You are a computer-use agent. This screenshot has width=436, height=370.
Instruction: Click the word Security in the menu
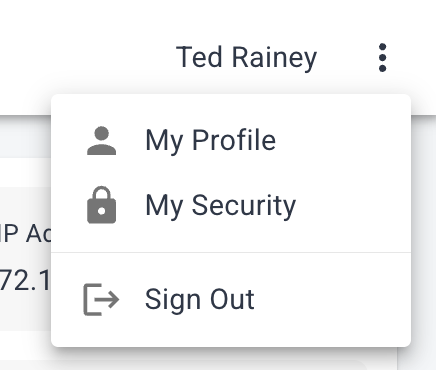pyautogui.click(x=244, y=205)
